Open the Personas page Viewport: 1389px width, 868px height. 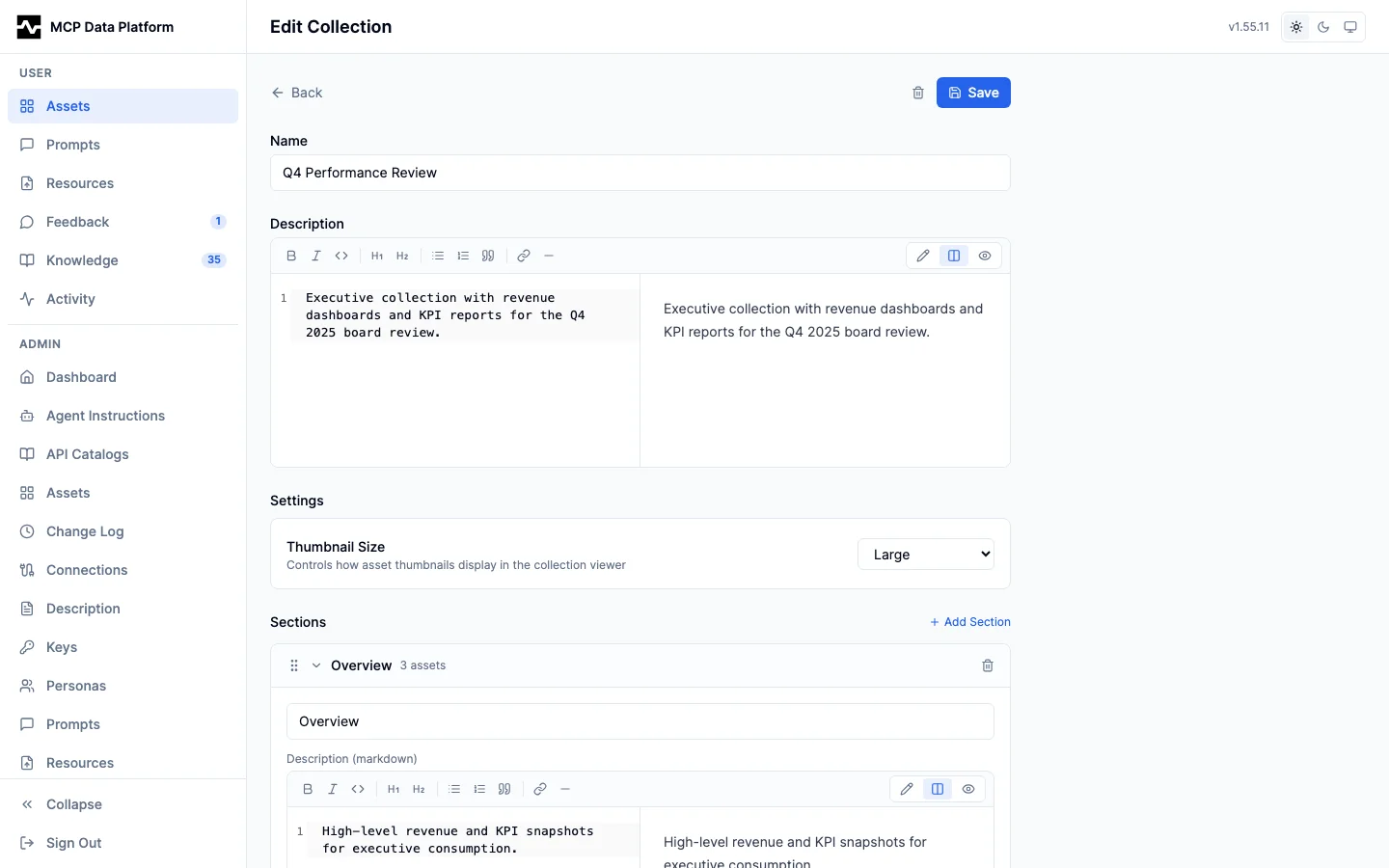123,686
